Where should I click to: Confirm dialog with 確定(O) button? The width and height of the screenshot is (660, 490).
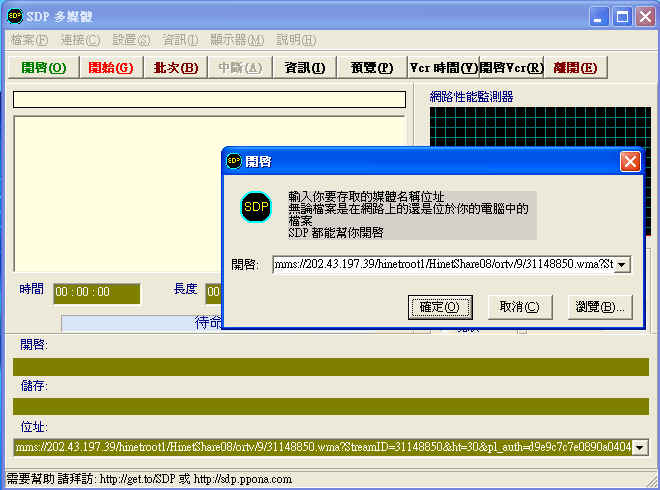[x=440, y=307]
